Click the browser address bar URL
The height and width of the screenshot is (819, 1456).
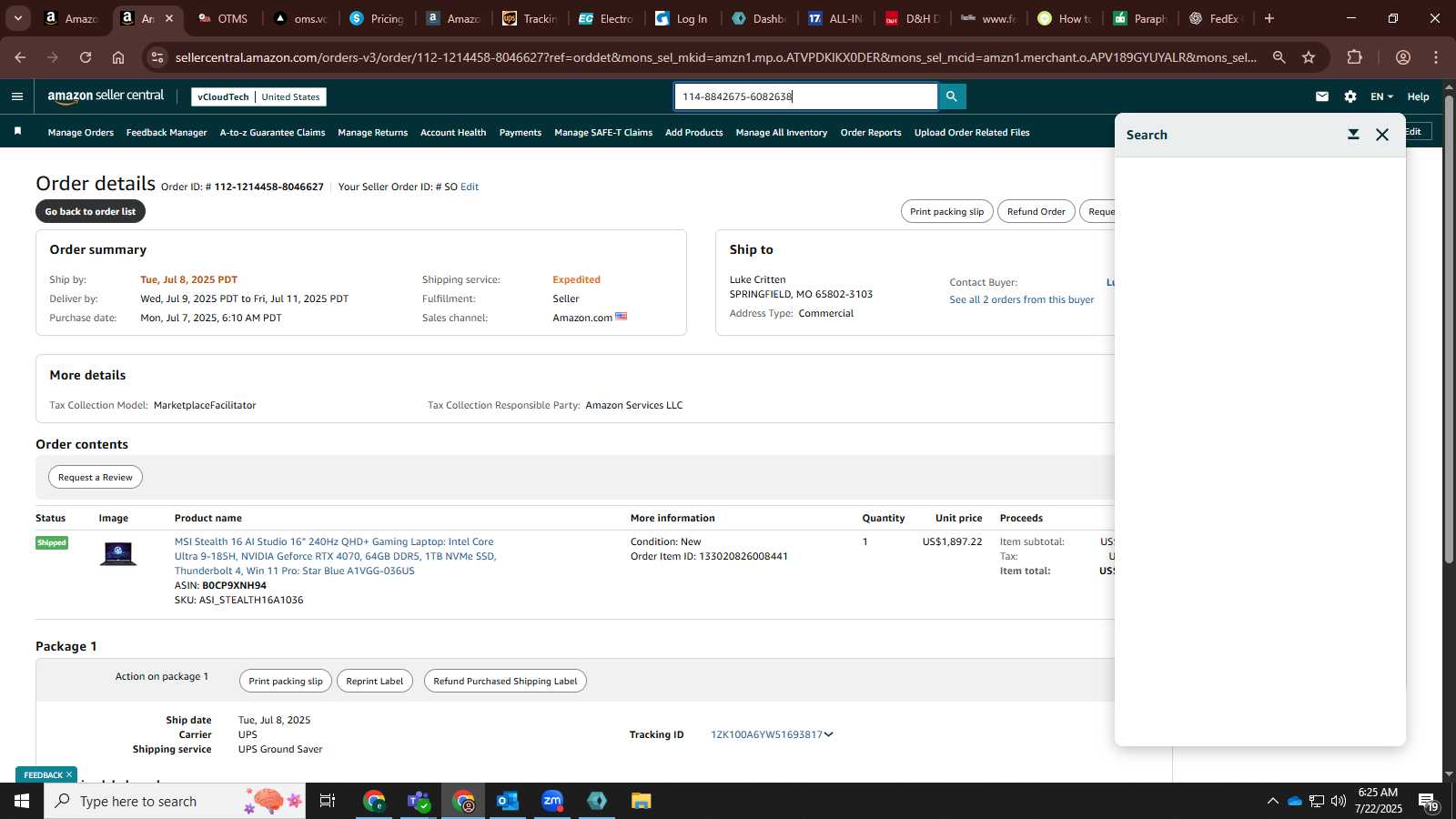pos(715,57)
